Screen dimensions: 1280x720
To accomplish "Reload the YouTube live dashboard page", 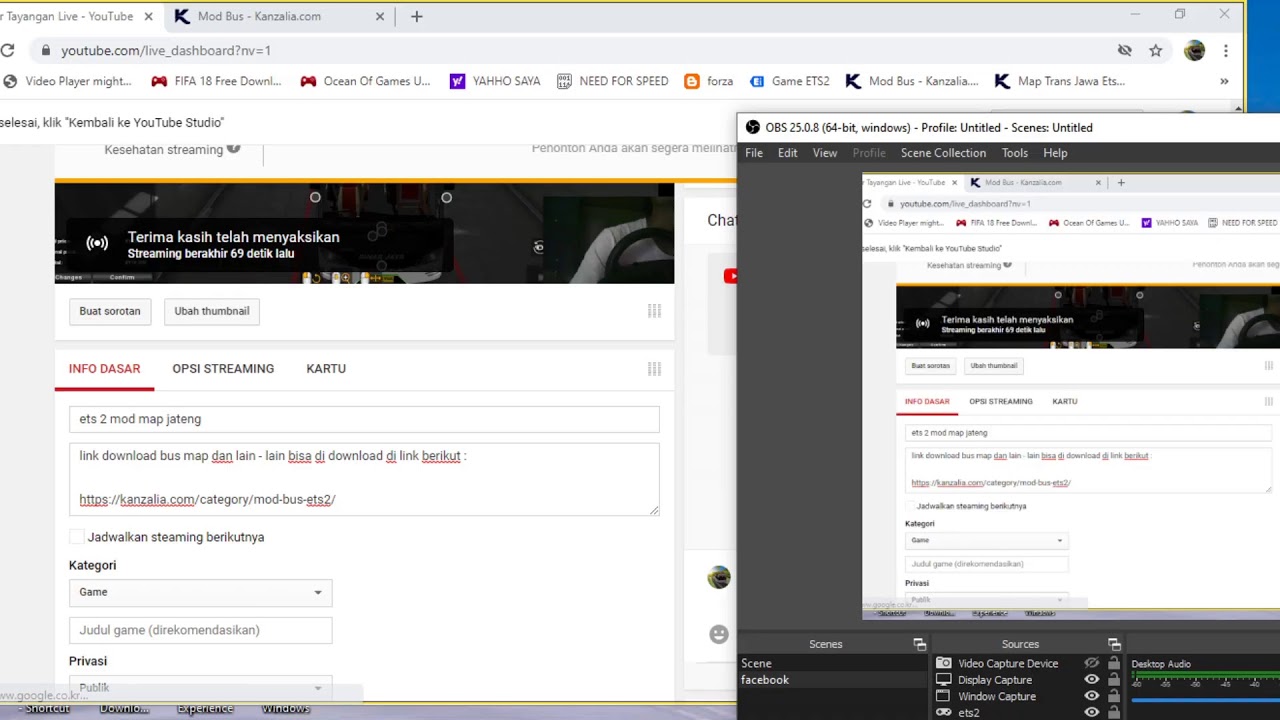I will coord(8,50).
